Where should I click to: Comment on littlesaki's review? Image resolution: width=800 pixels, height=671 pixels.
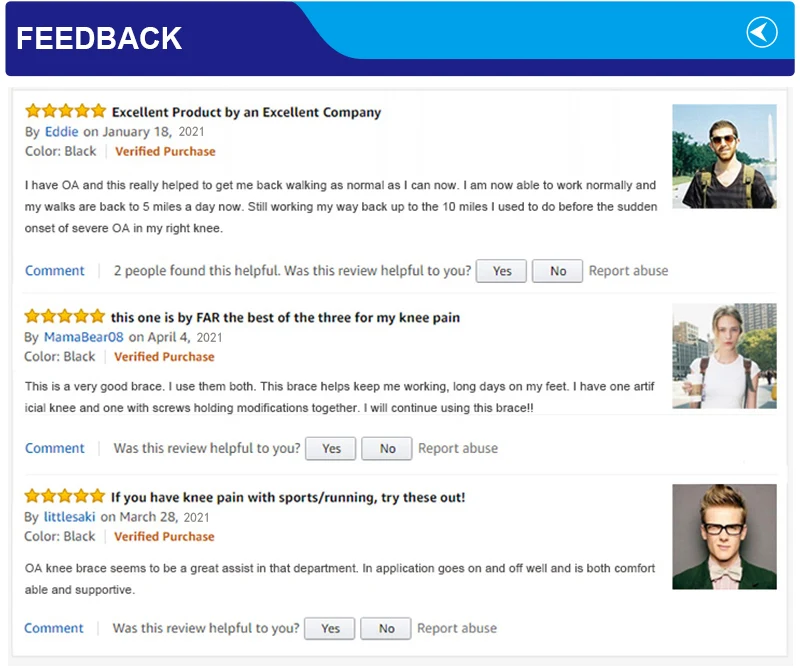coord(54,629)
